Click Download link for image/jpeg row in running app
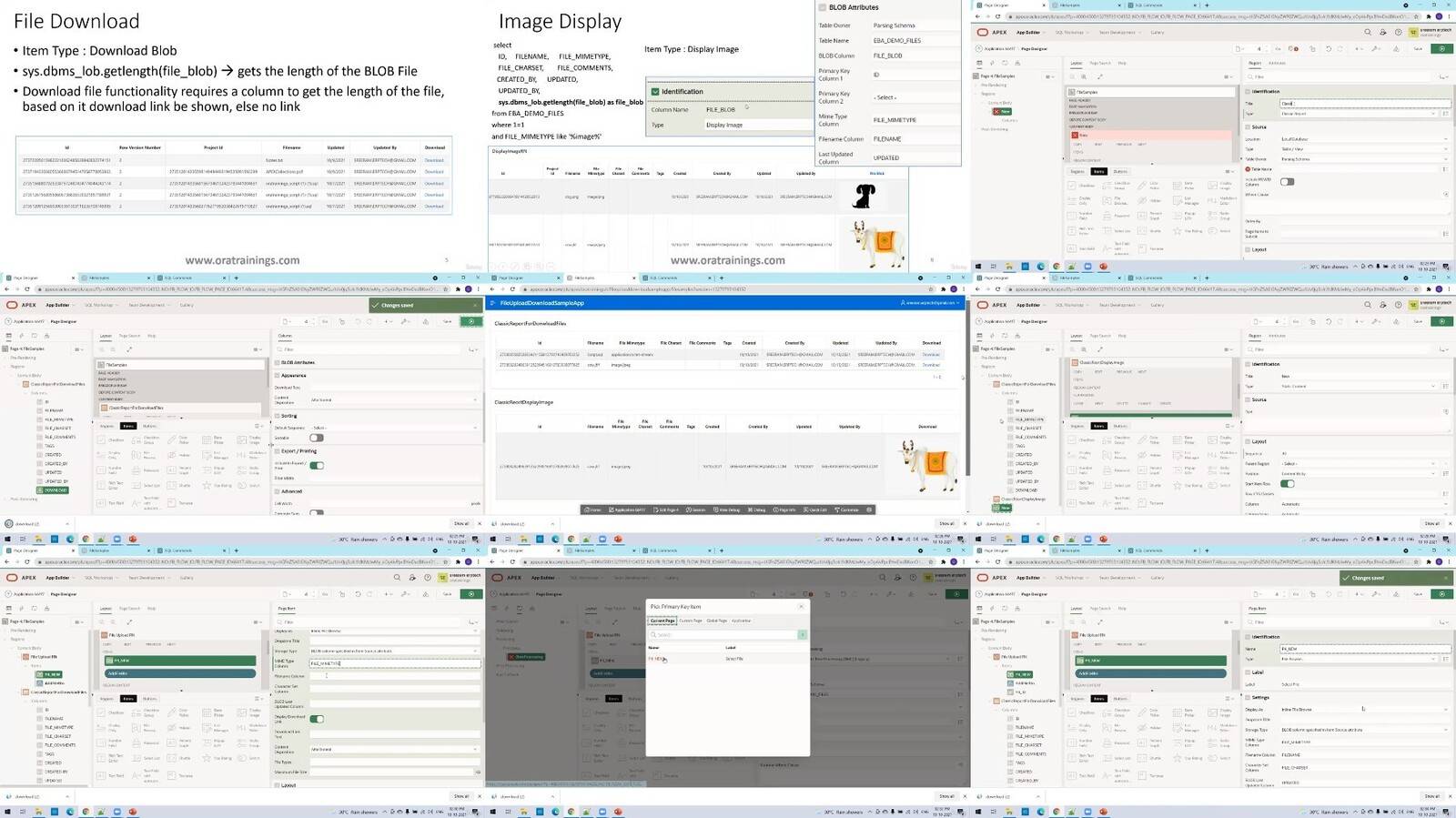This screenshot has height=818, width=1456. 931,365
